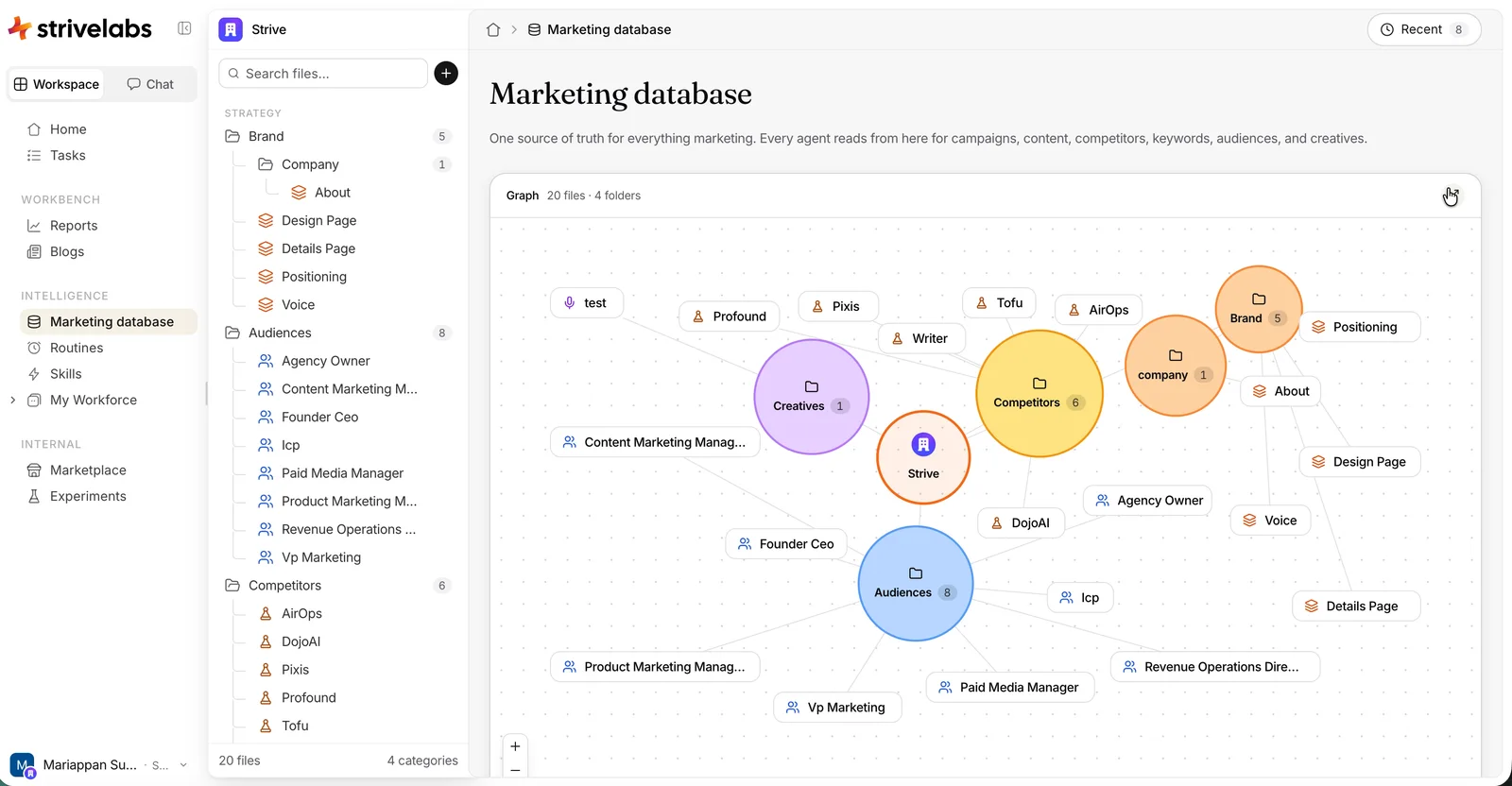
Task: Select the Details Page graph node
Action: (1356, 607)
